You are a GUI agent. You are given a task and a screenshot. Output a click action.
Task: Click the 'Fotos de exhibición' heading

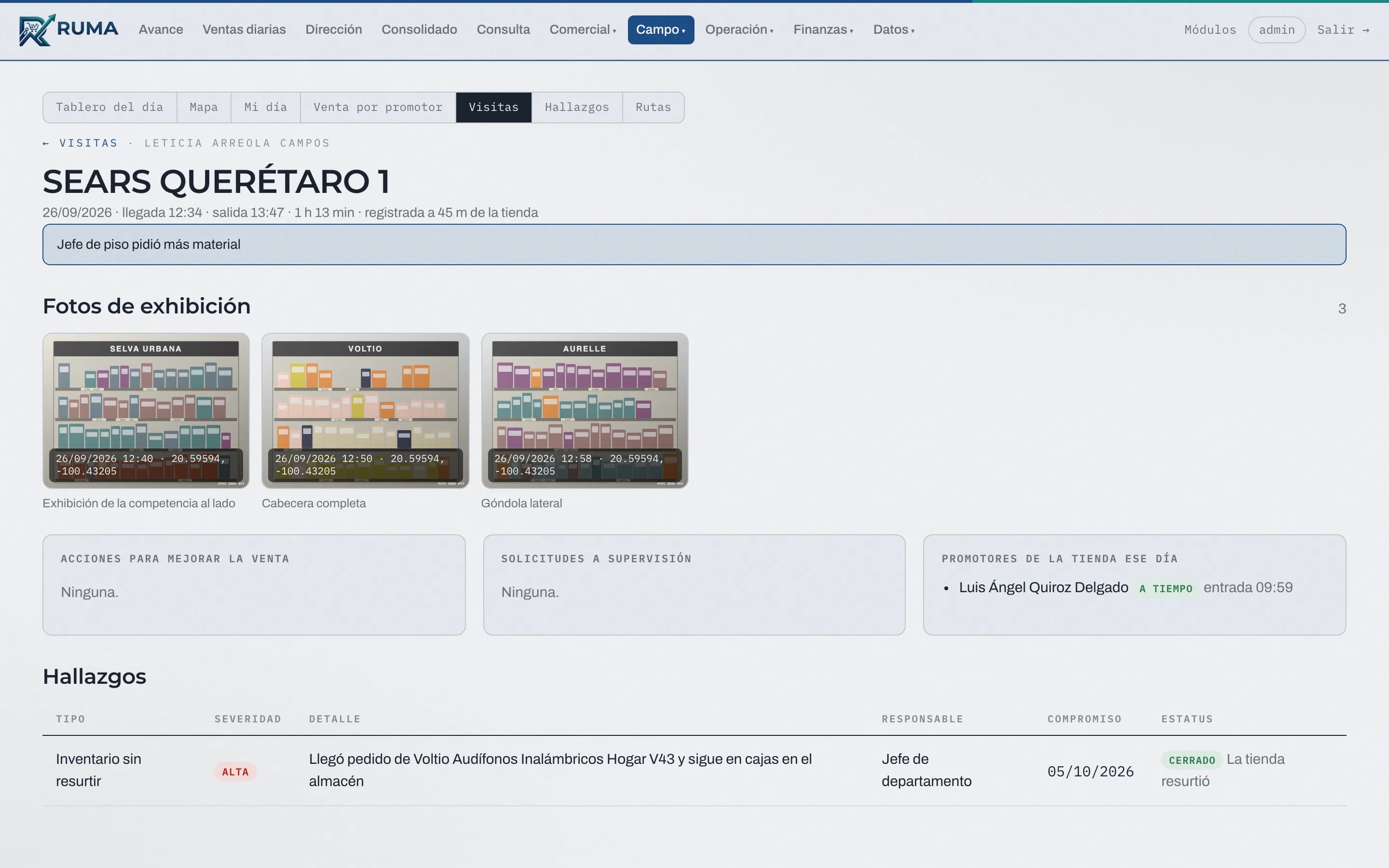[x=146, y=306]
